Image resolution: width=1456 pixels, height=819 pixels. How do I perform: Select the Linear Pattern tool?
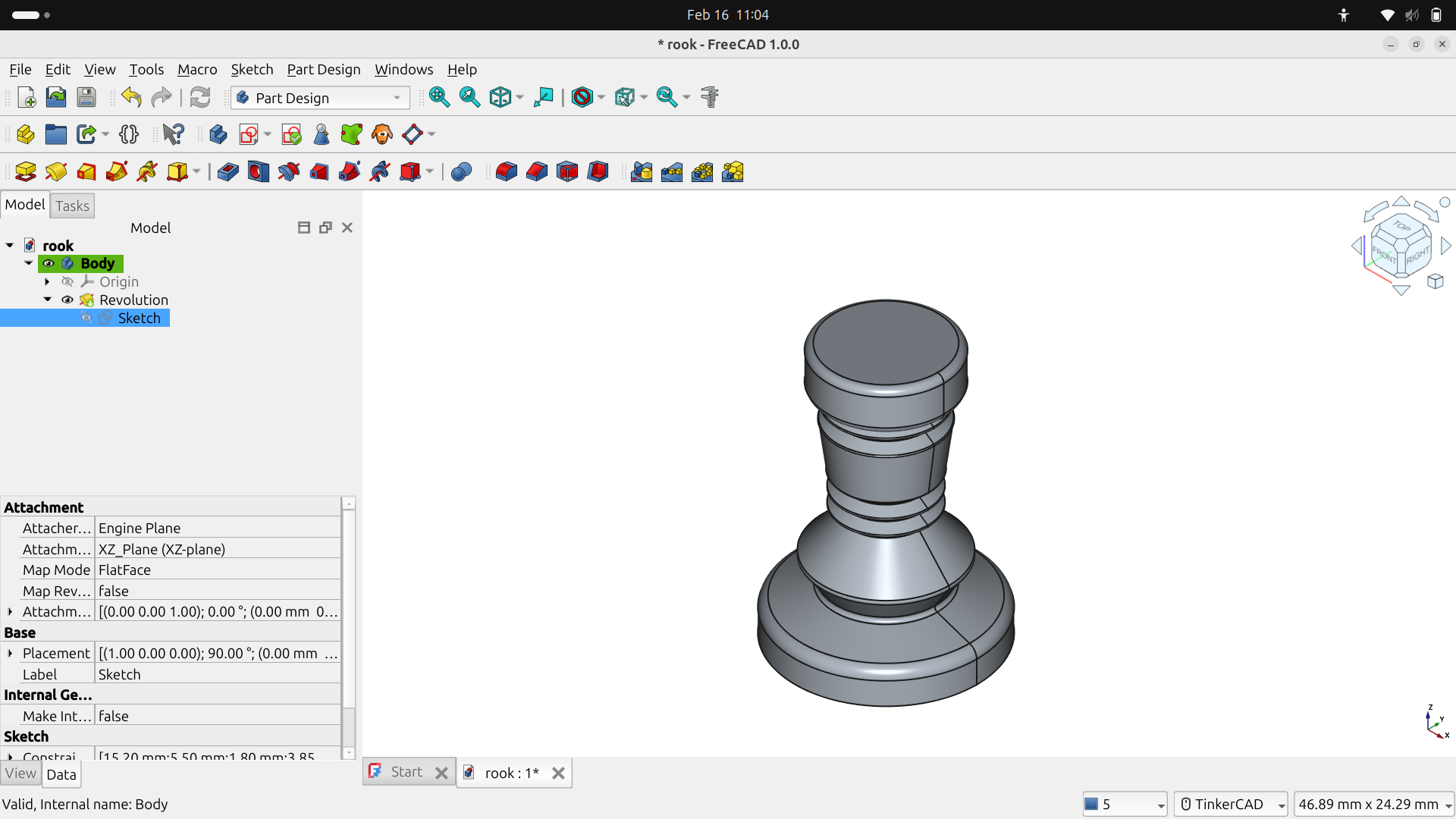click(672, 171)
